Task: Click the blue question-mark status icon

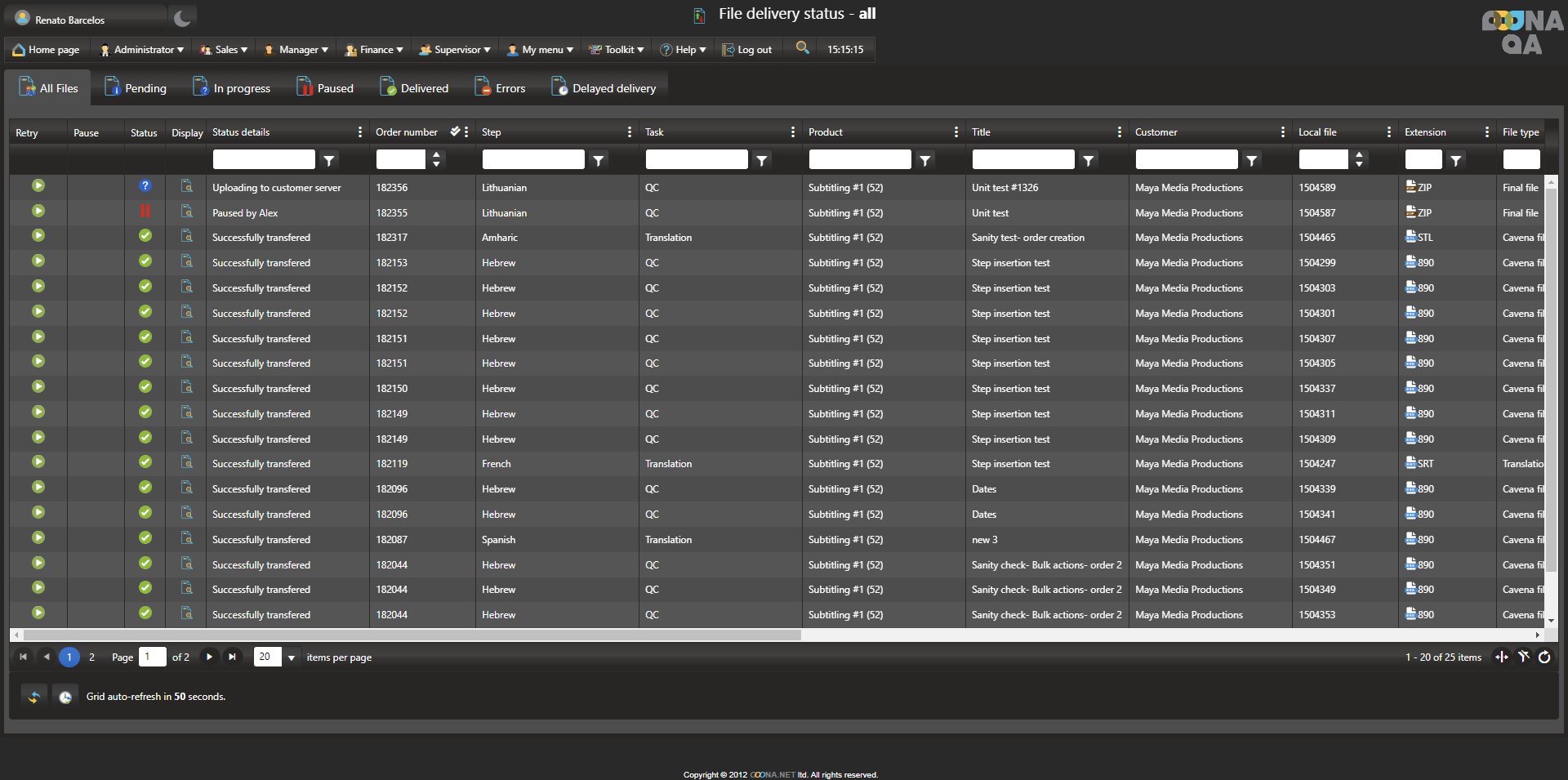Action: pyautogui.click(x=145, y=186)
